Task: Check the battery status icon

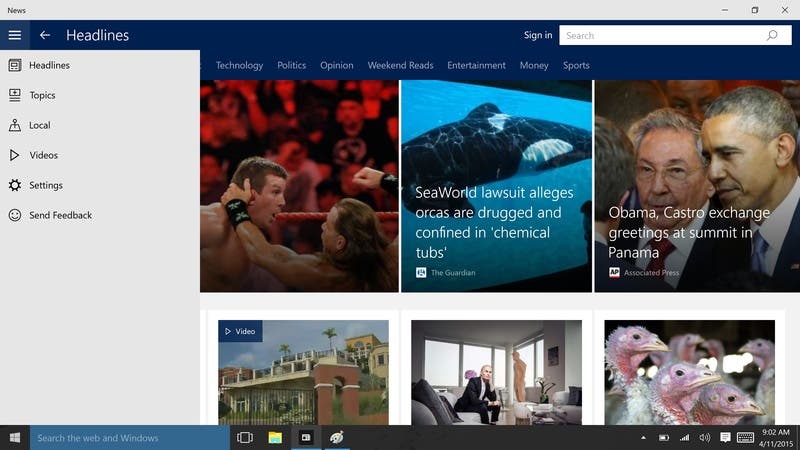Action: tap(664, 438)
